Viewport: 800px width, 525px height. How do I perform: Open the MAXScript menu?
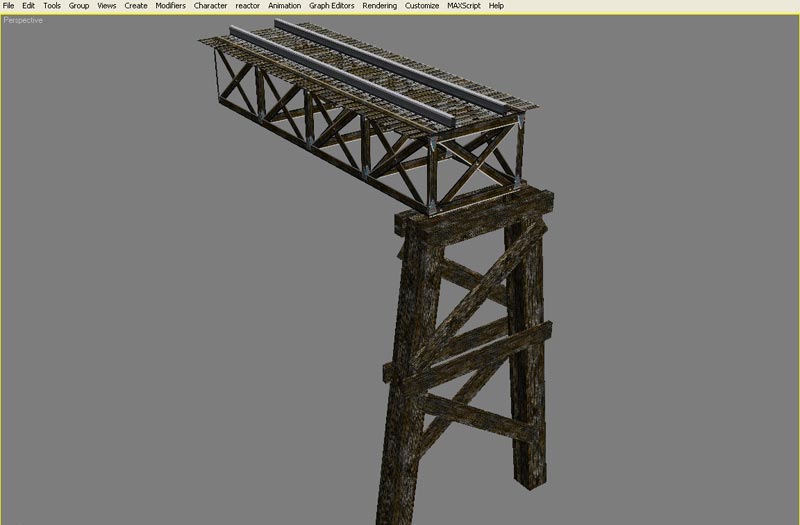(464, 6)
